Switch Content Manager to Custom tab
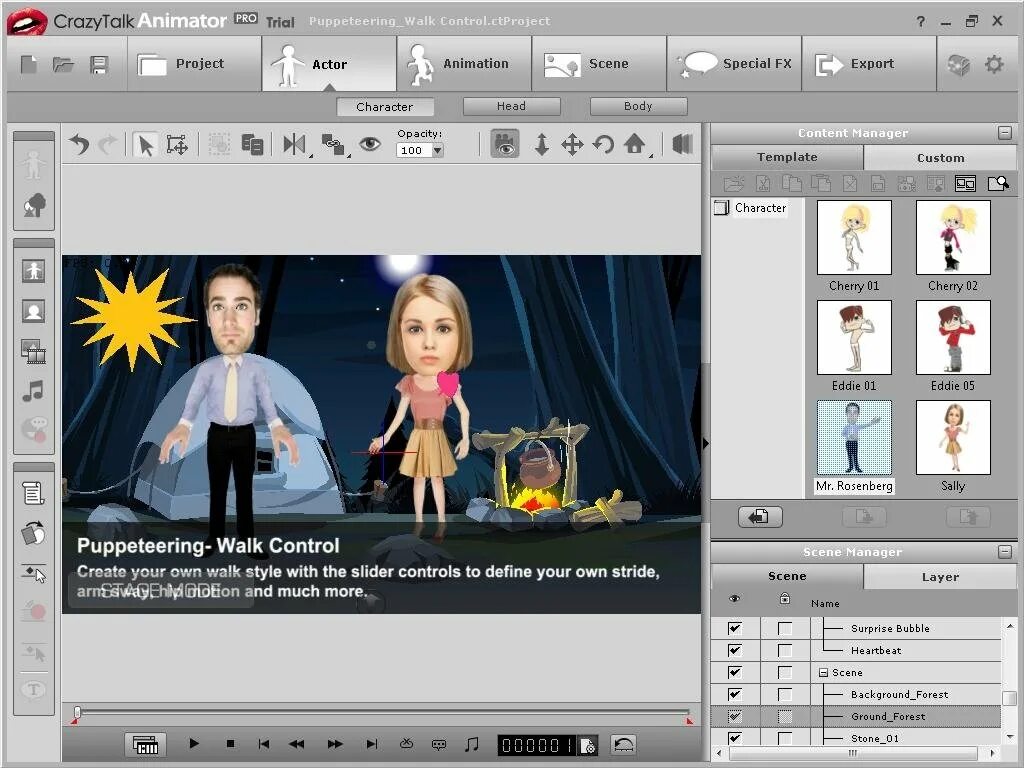Image resolution: width=1024 pixels, height=768 pixels. [940, 157]
